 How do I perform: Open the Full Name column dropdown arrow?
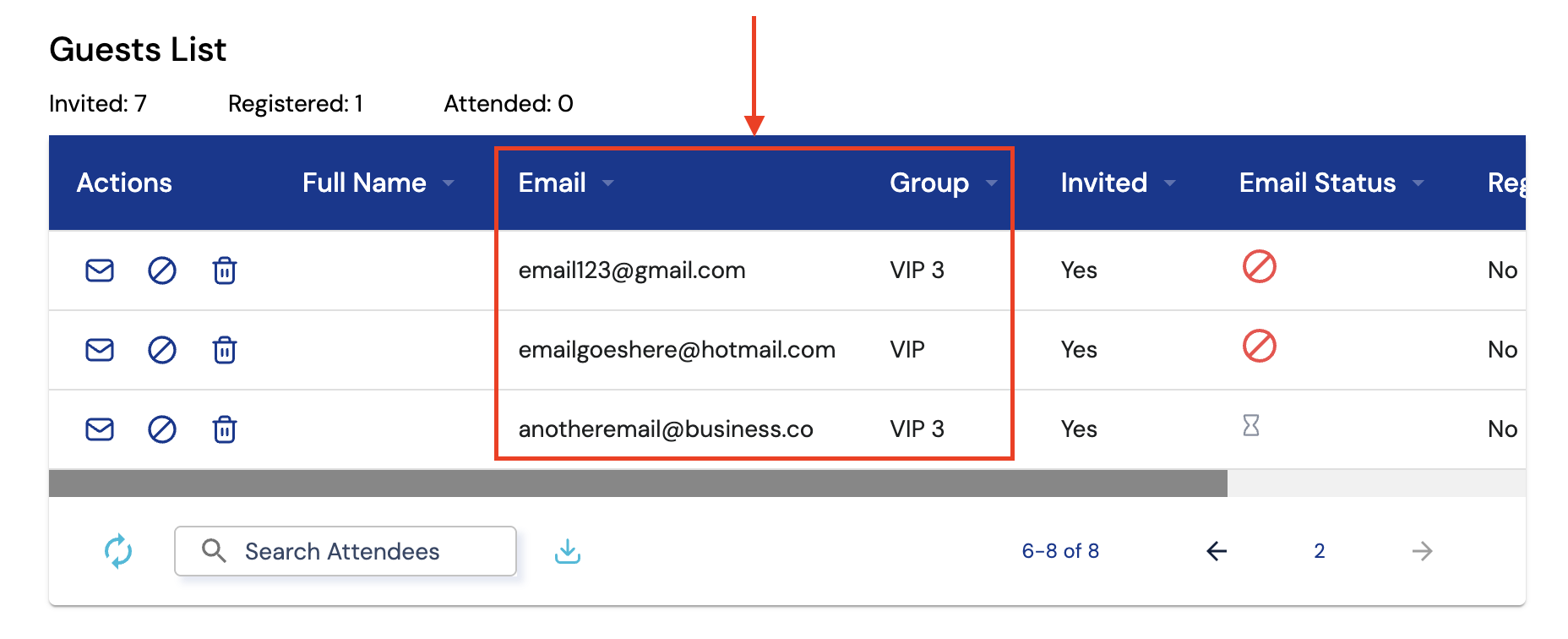449,183
